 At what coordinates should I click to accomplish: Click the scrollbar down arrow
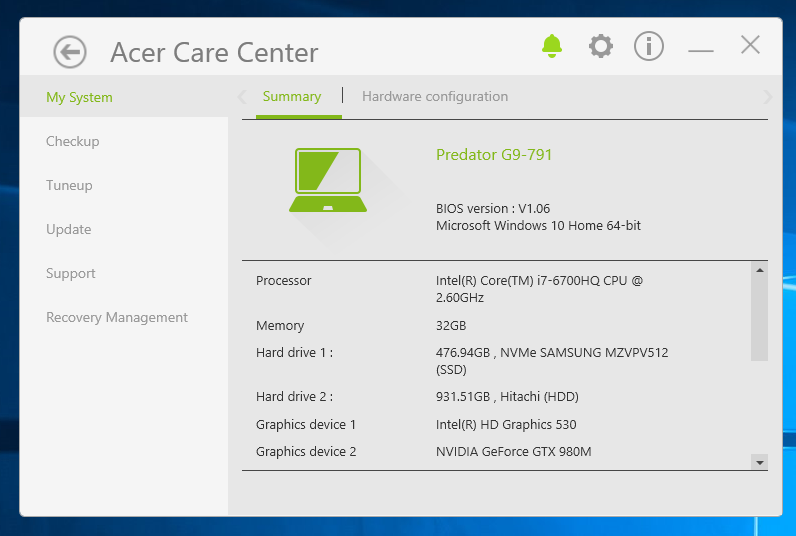pos(759,462)
